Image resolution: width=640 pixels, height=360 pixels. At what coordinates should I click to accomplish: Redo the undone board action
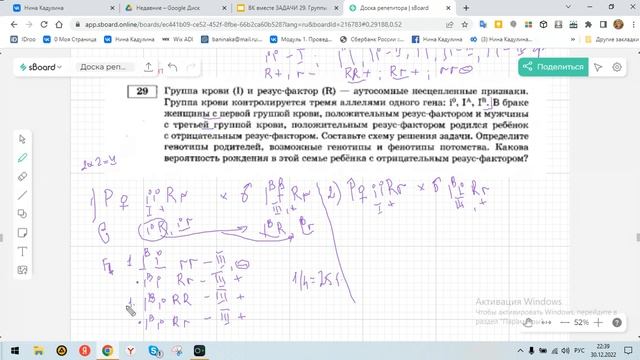191,67
